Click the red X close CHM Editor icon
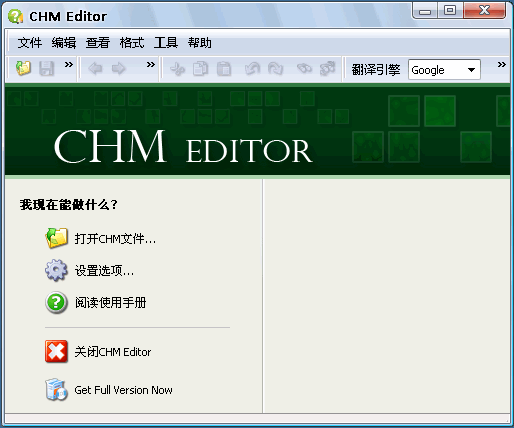 56,351
